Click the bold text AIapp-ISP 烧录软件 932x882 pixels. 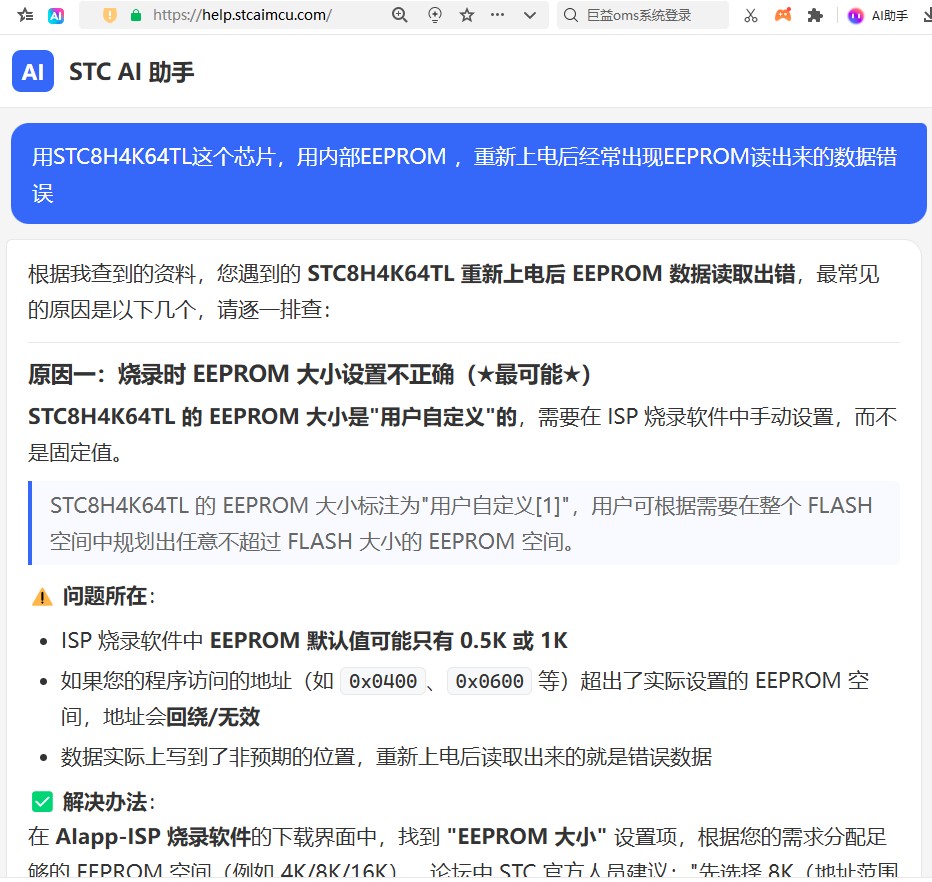click(153, 837)
